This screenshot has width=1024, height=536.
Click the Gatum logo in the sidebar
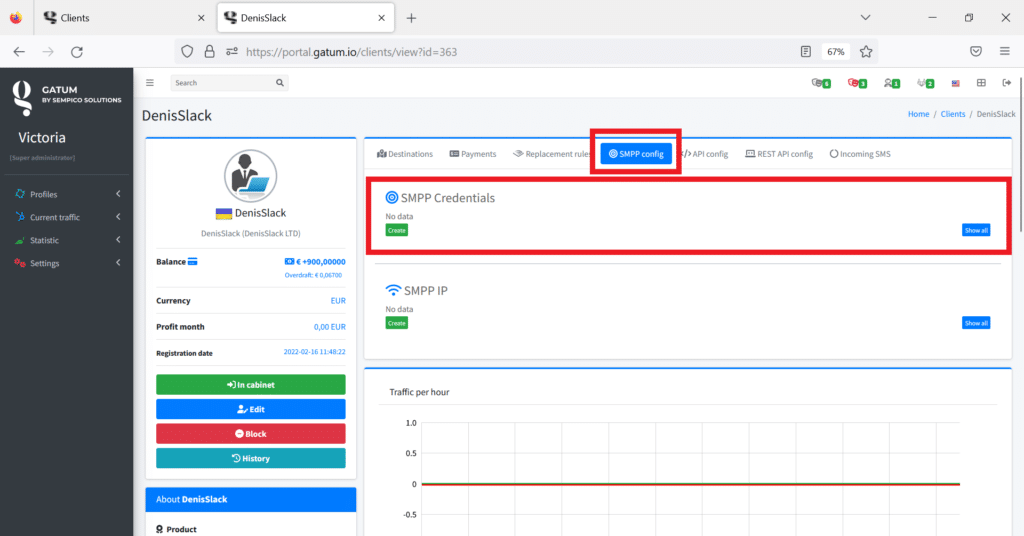point(67,97)
